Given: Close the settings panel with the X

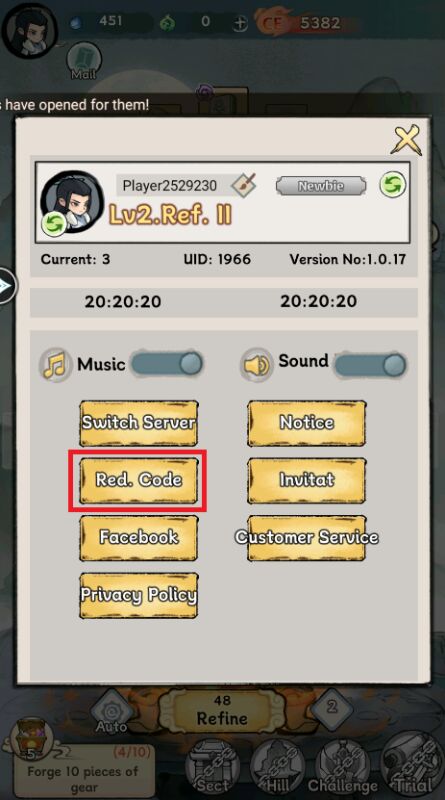Looking at the screenshot, I should click(x=406, y=140).
